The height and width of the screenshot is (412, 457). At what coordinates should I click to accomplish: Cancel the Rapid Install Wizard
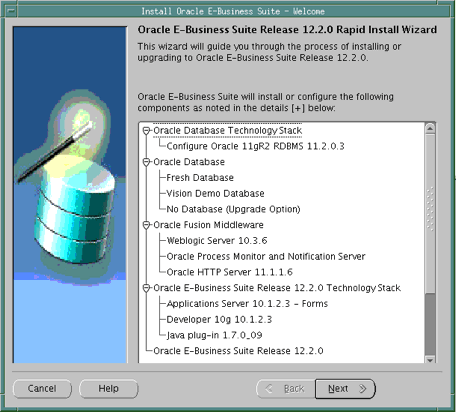[42, 389]
